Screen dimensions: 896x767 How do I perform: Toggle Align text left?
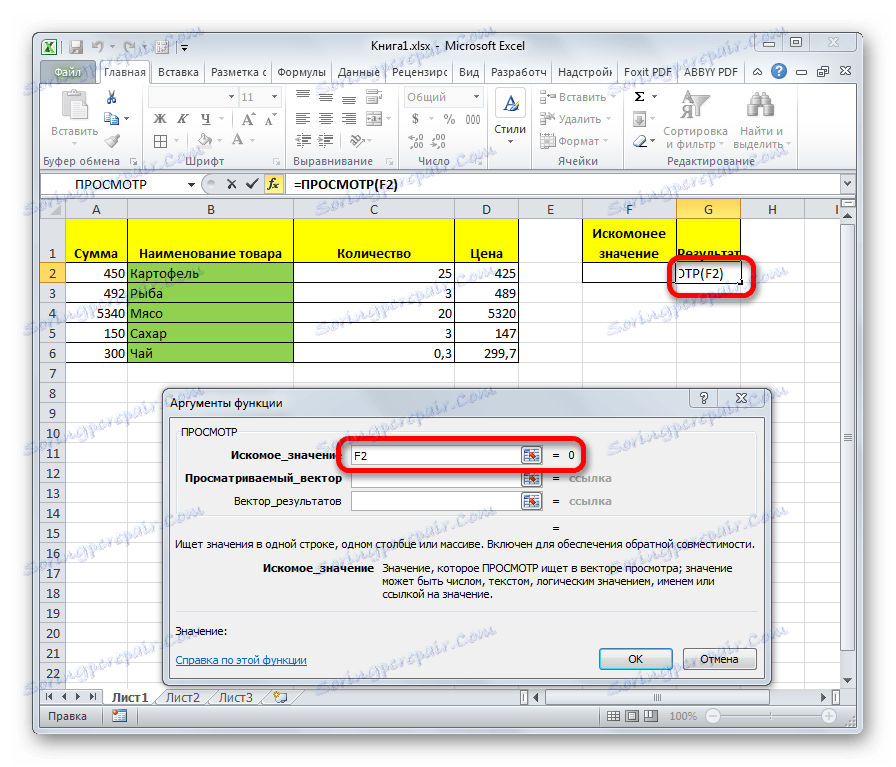pyautogui.click(x=303, y=119)
